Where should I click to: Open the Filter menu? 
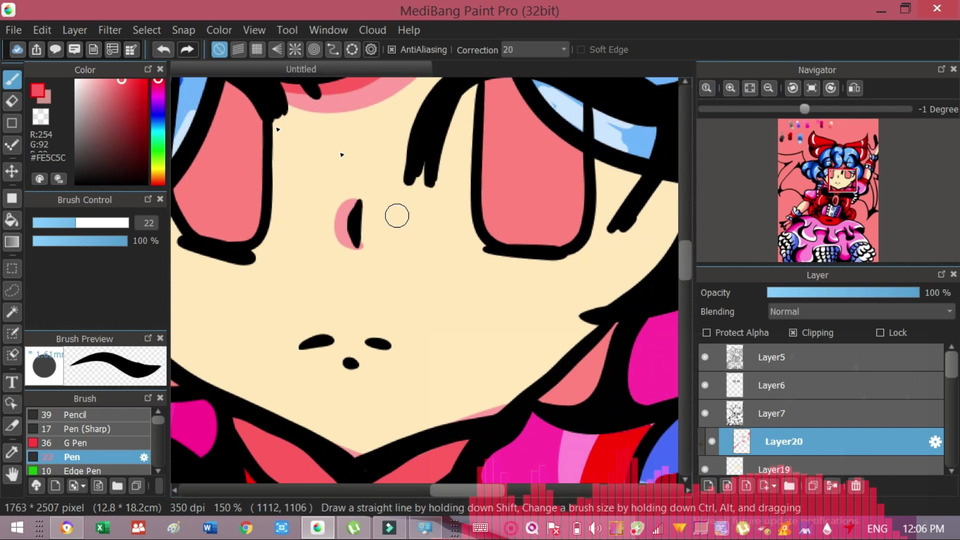tap(110, 30)
